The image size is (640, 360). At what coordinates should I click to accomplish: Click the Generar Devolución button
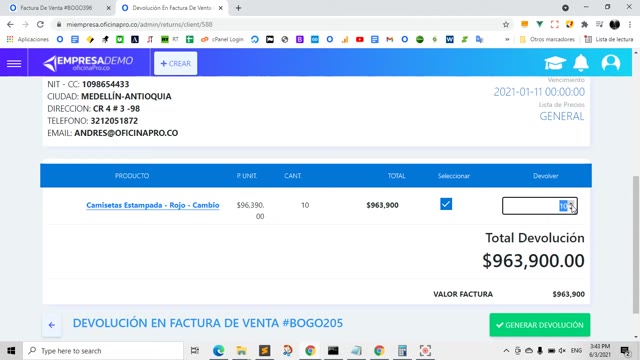(540, 325)
